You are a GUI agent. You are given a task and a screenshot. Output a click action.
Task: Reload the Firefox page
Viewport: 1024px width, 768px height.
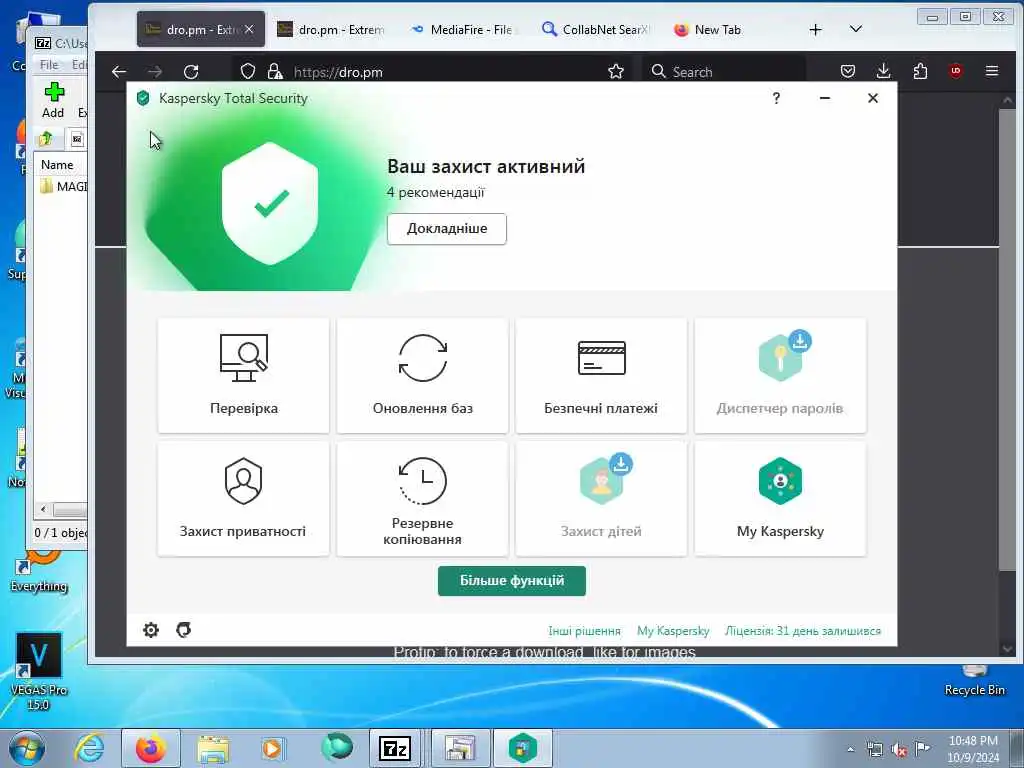191,72
